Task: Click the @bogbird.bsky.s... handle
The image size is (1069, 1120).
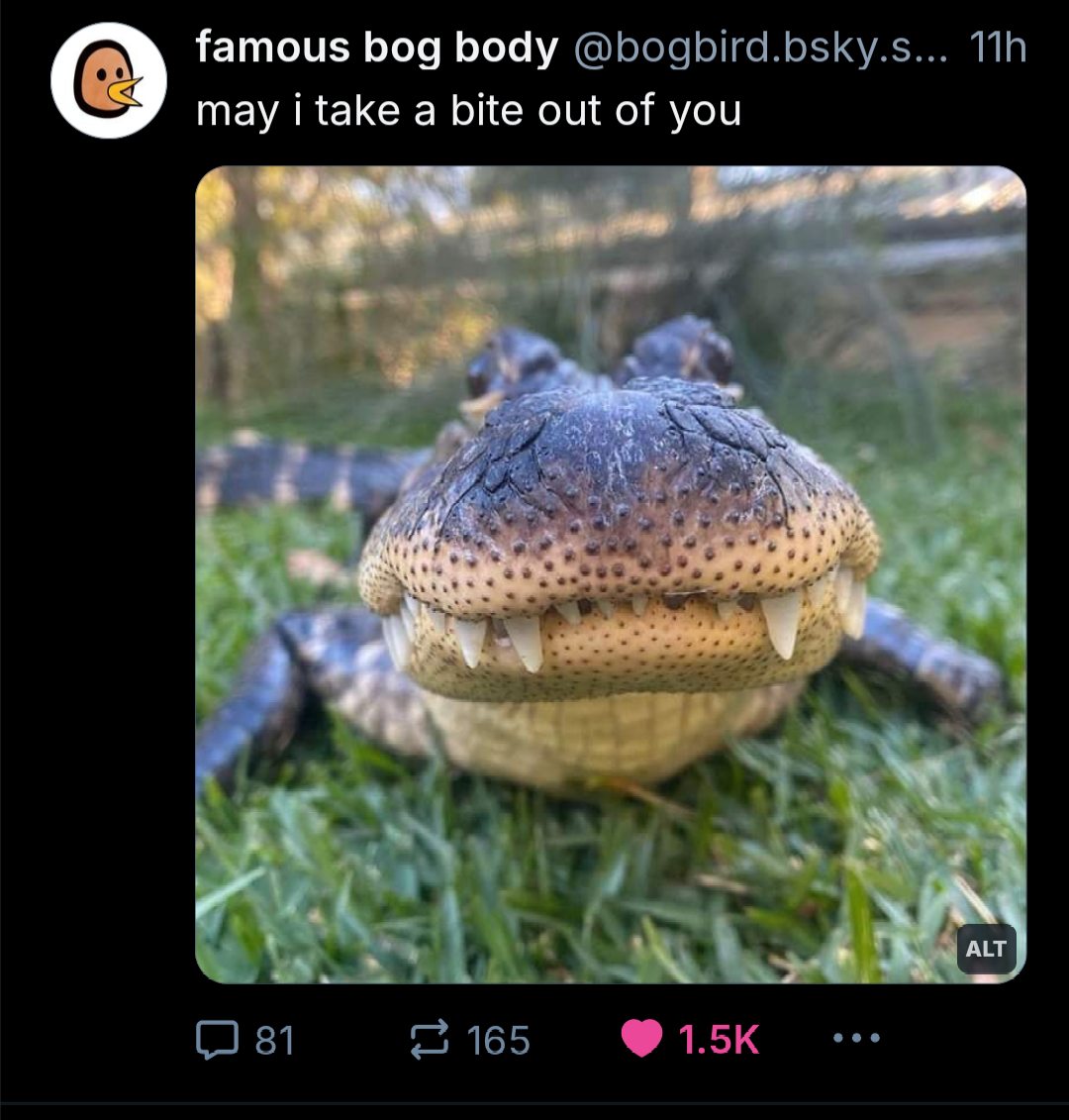Action: coord(761,48)
